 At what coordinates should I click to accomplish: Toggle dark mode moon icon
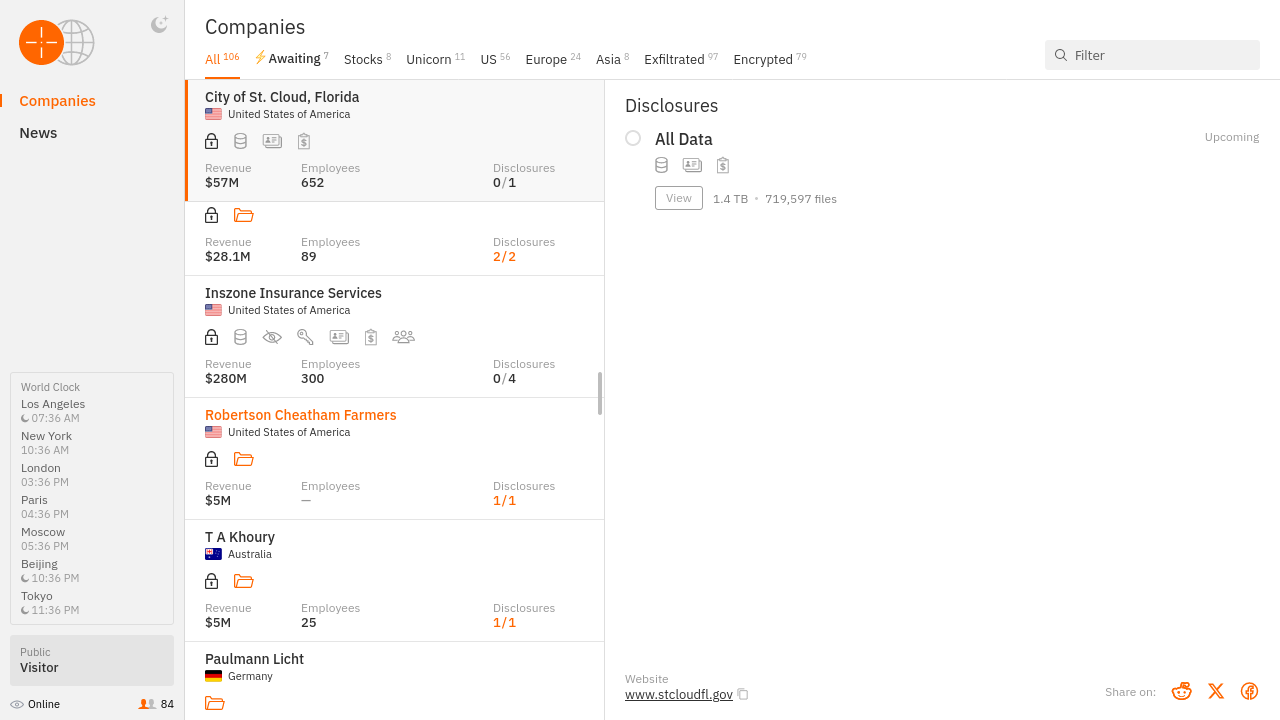[x=159, y=25]
